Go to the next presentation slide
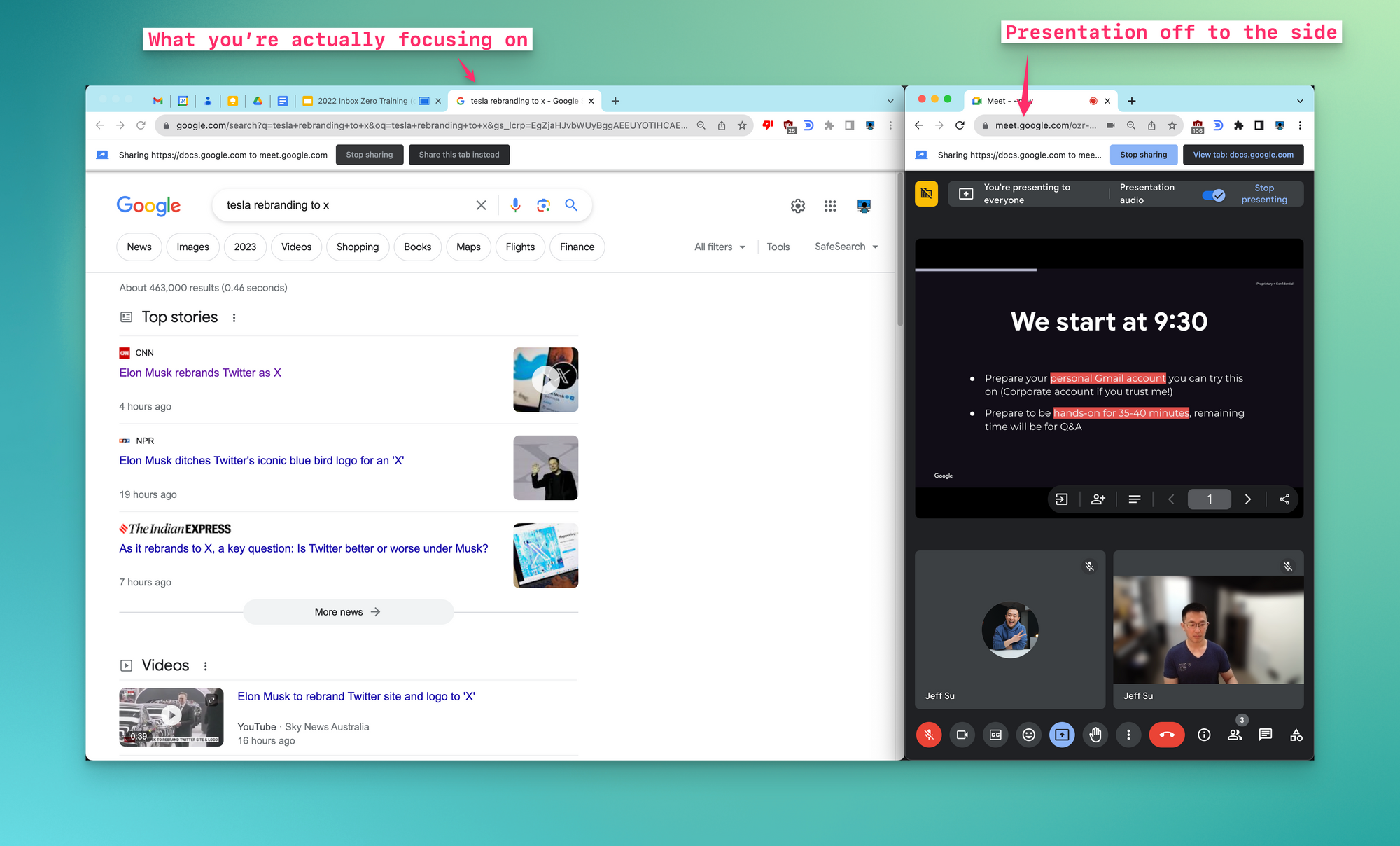The height and width of the screenshot is (846, 1400). tap(1247, 499)
